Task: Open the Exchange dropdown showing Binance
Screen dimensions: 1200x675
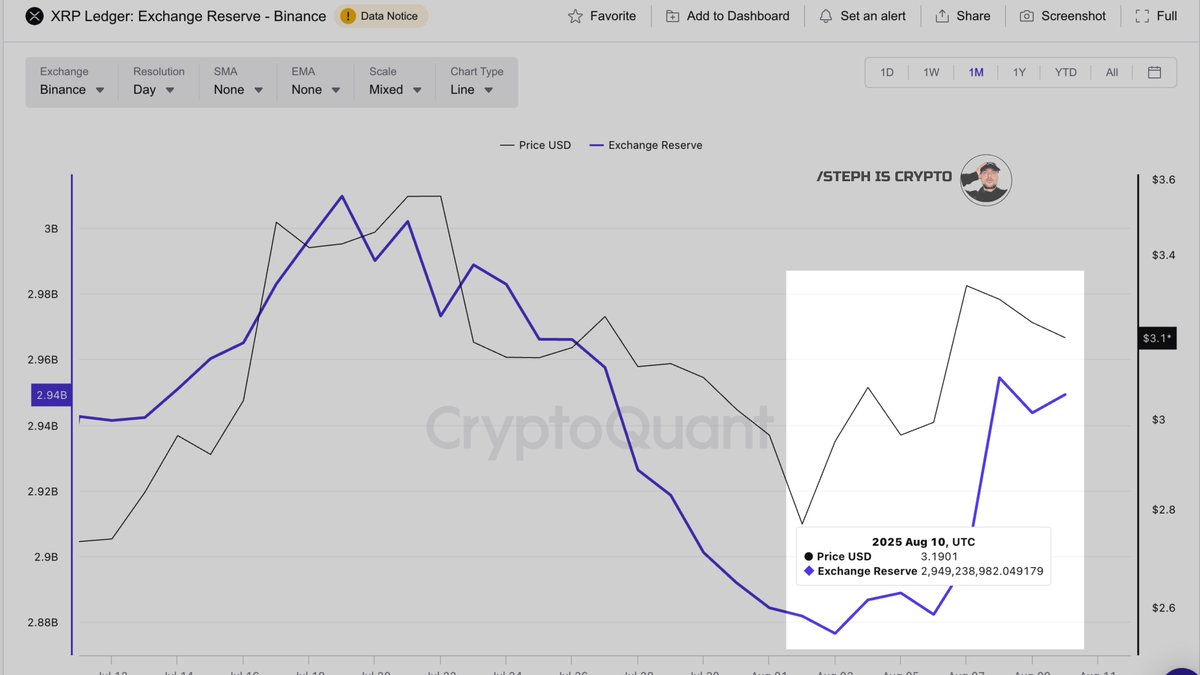Action: (x=70, y=89)
